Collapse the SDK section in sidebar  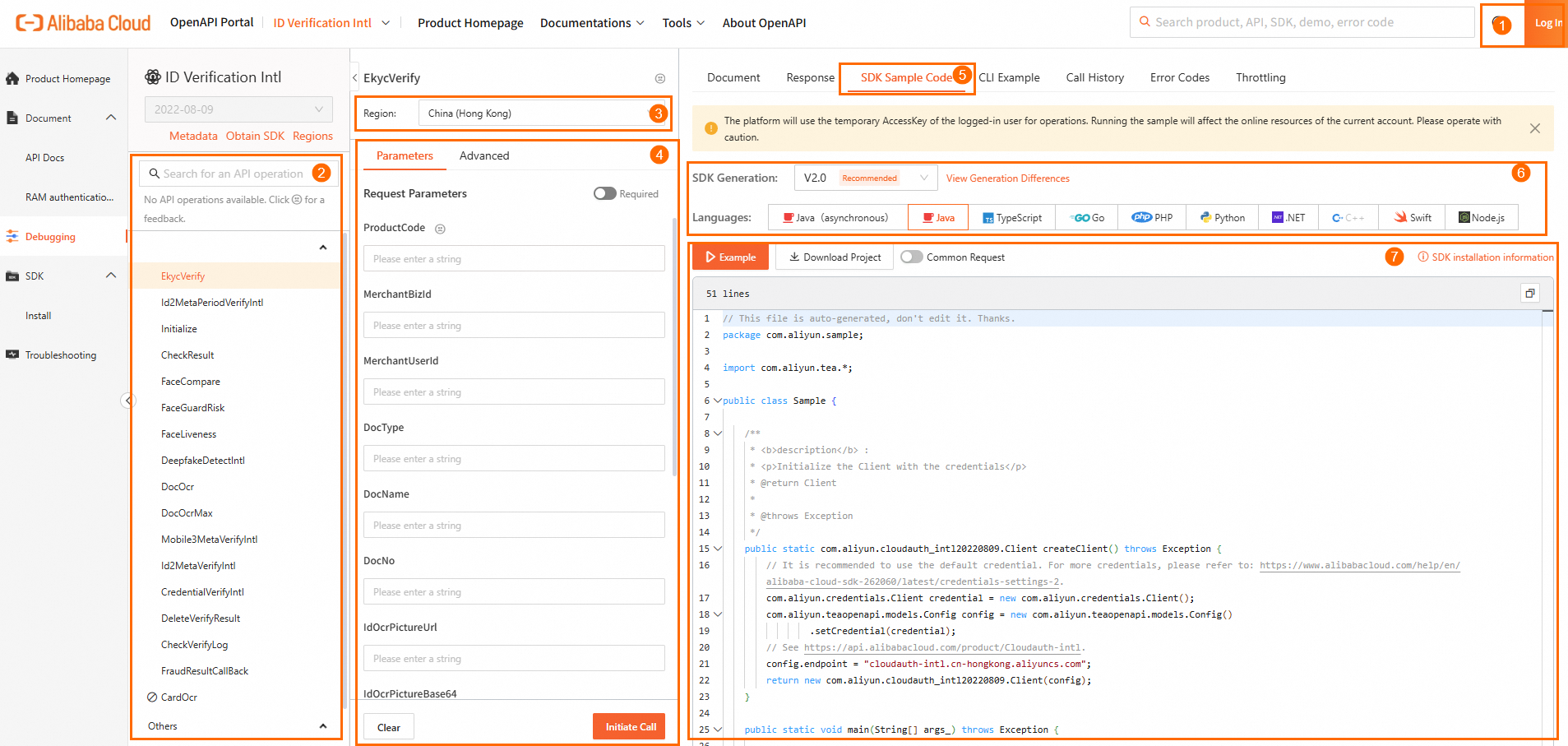[111, 276]
